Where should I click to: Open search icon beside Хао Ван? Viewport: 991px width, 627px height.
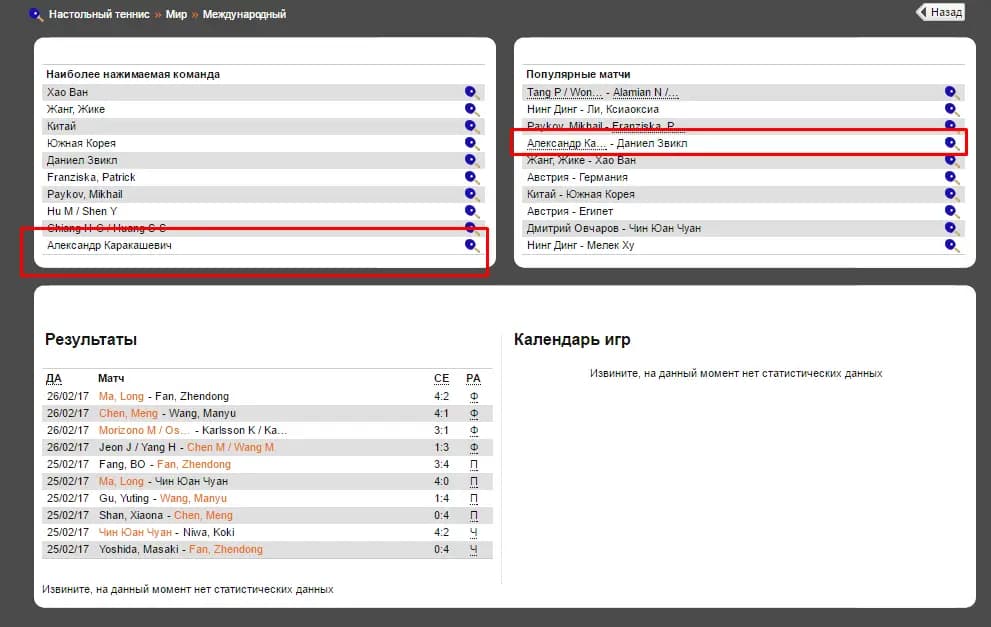471,92
